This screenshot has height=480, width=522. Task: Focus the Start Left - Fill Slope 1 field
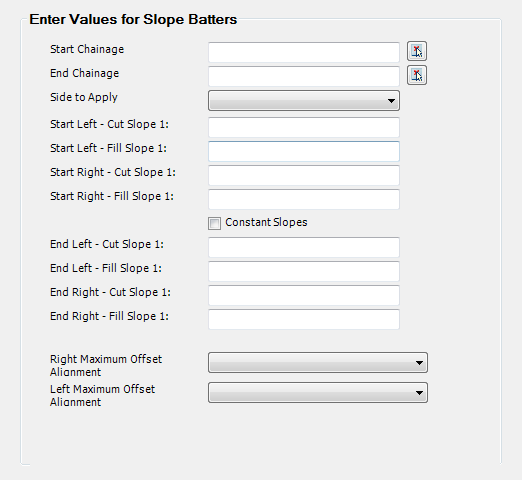(x=304, y=151)
